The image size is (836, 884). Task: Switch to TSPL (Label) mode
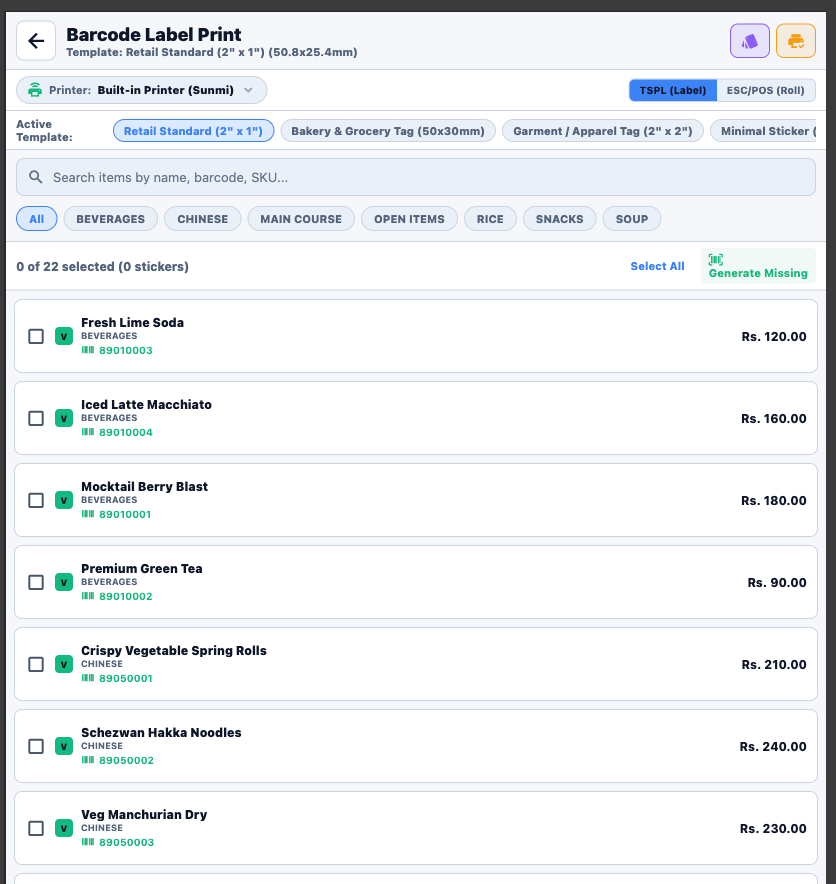673,90
